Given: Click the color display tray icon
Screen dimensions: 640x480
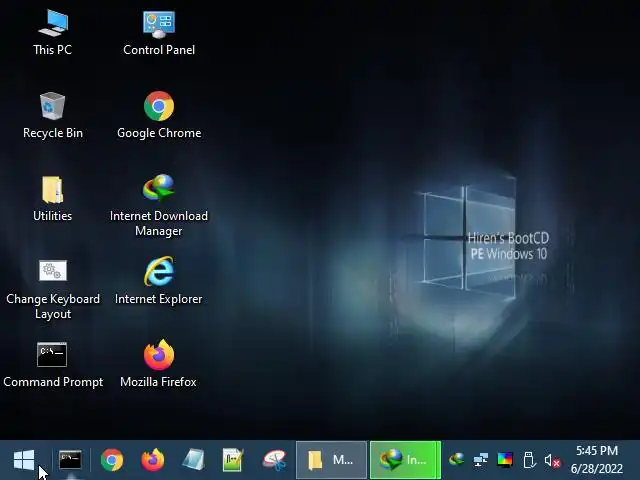Looking at the screenshot, I should pos(505,460).
